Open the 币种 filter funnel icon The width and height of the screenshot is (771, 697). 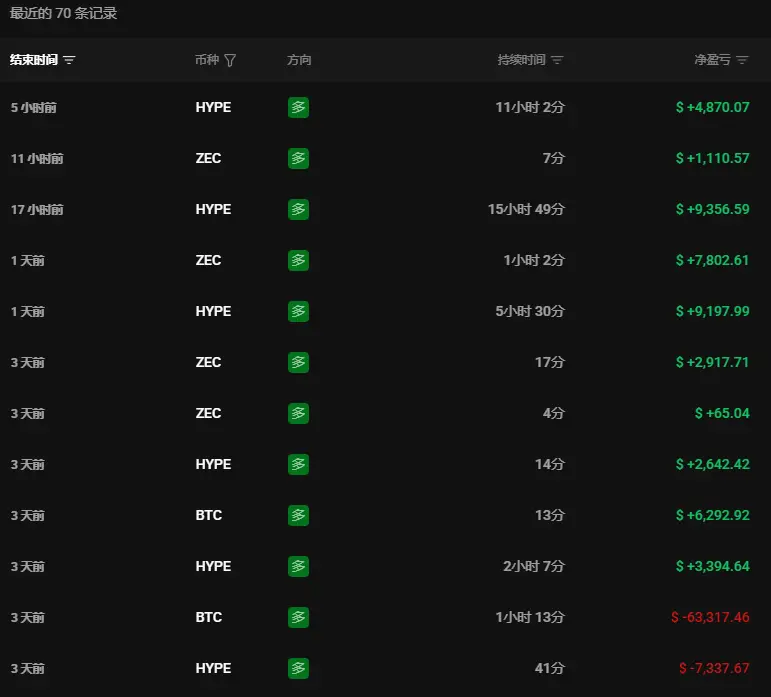230,60
